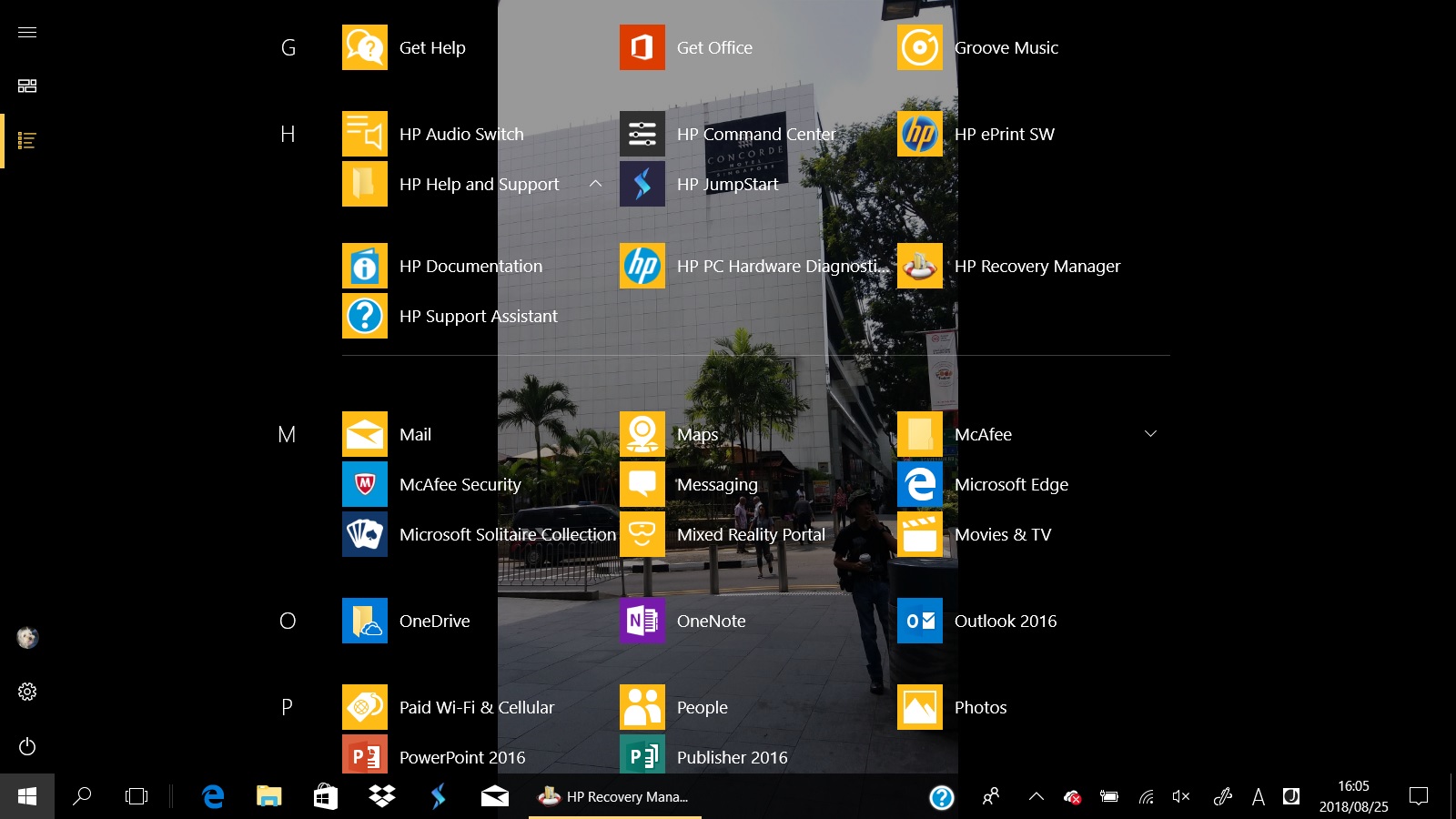Jump to letter H header
Screen dimensions: 1456x819
coord(288,134)
